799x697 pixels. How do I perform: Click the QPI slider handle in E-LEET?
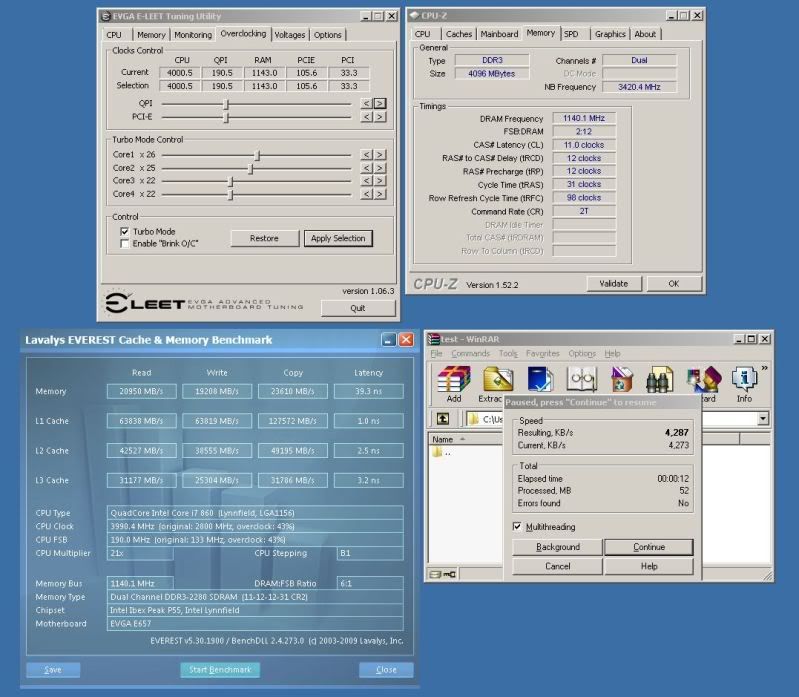coord(226,104)
